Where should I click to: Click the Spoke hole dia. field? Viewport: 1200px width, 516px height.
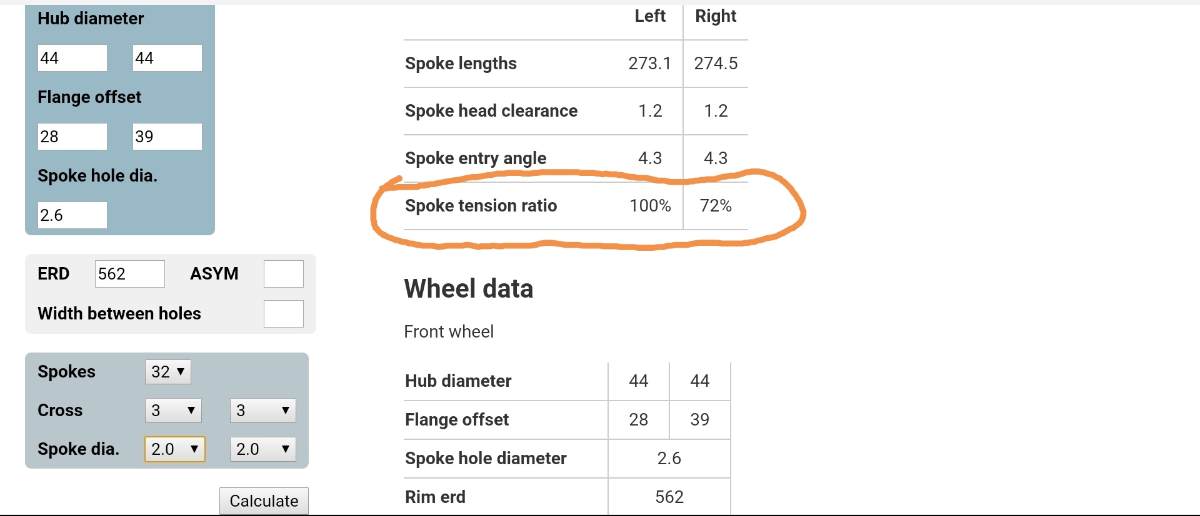[x=72, y=214]
